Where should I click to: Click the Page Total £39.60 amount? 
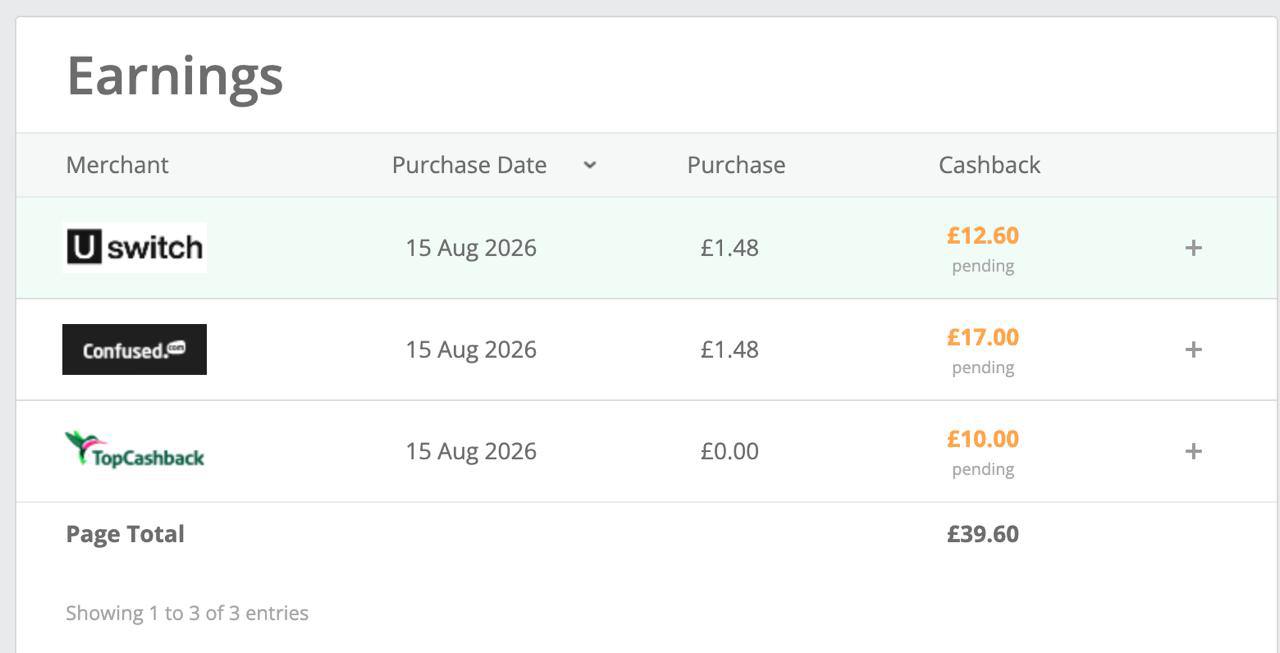(x=983, y=534)
